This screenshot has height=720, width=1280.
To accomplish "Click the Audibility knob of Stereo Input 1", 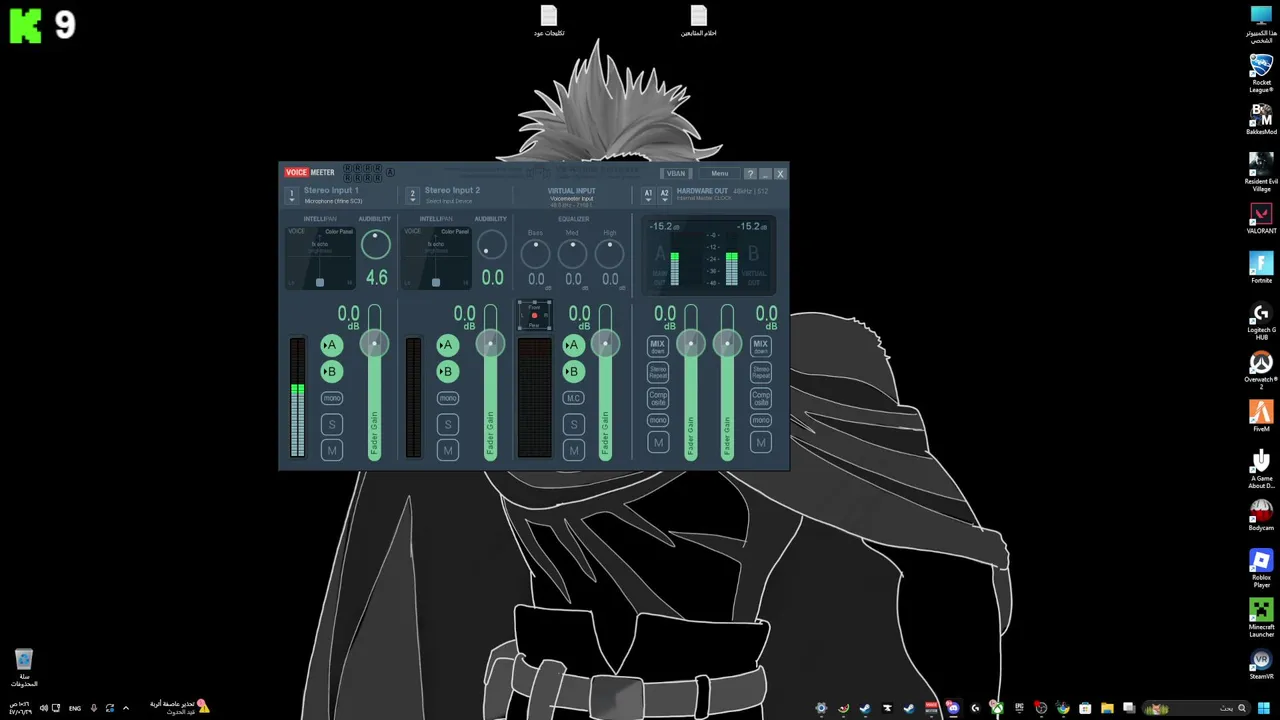I will point(376,244).
